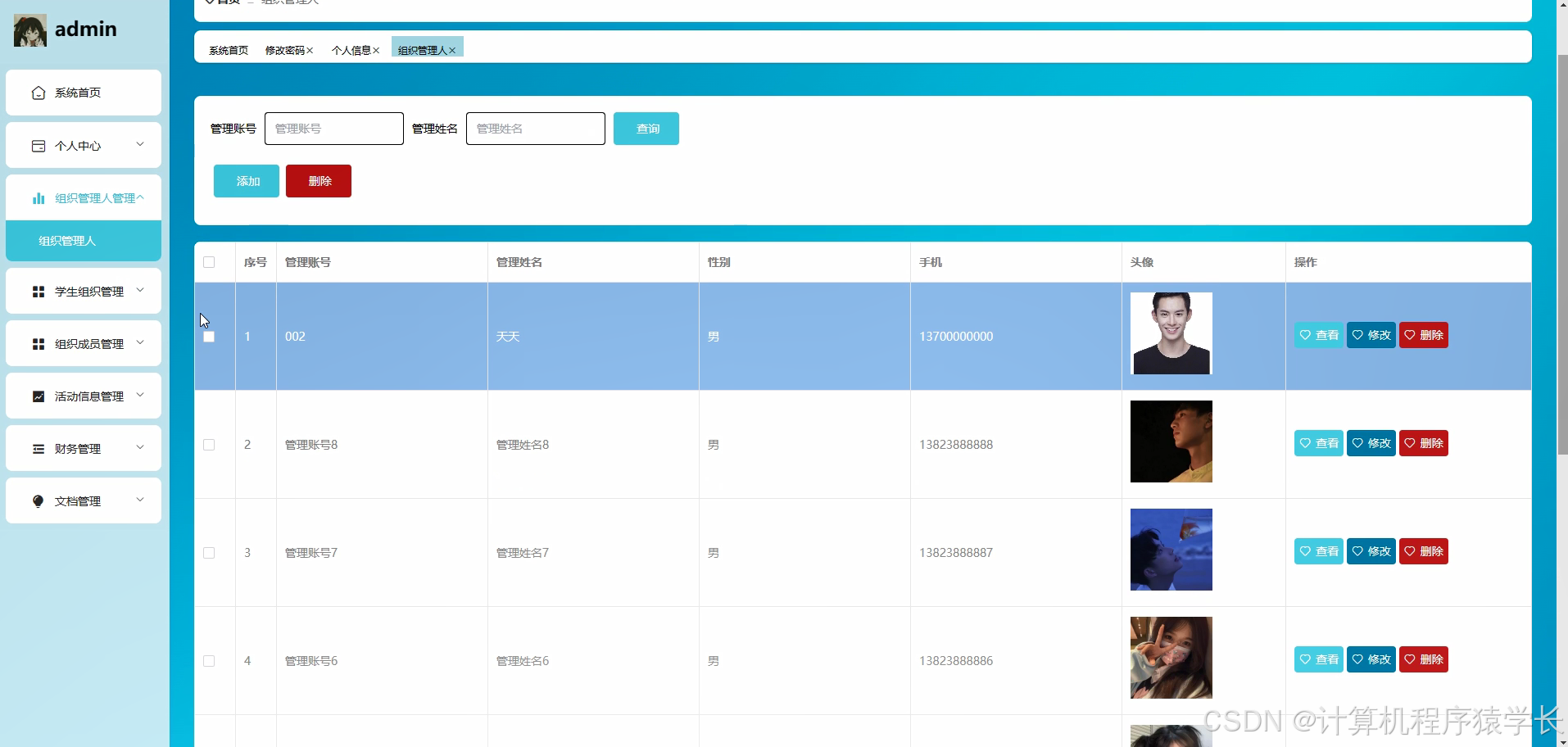This screenshot has width=1568, height=747.
Task: Click heart icon of 修改 in 管理账号6 row
Action: [x=1357, y=659]
